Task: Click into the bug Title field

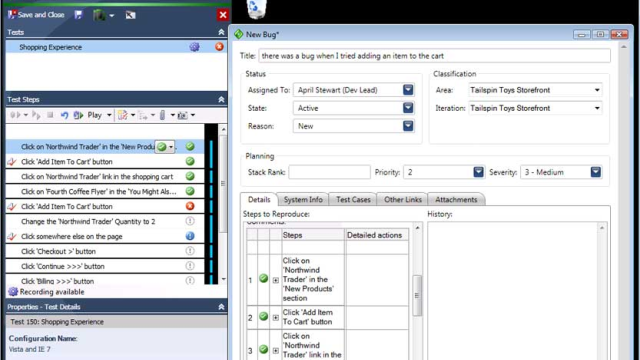Action: click(434, 56)
